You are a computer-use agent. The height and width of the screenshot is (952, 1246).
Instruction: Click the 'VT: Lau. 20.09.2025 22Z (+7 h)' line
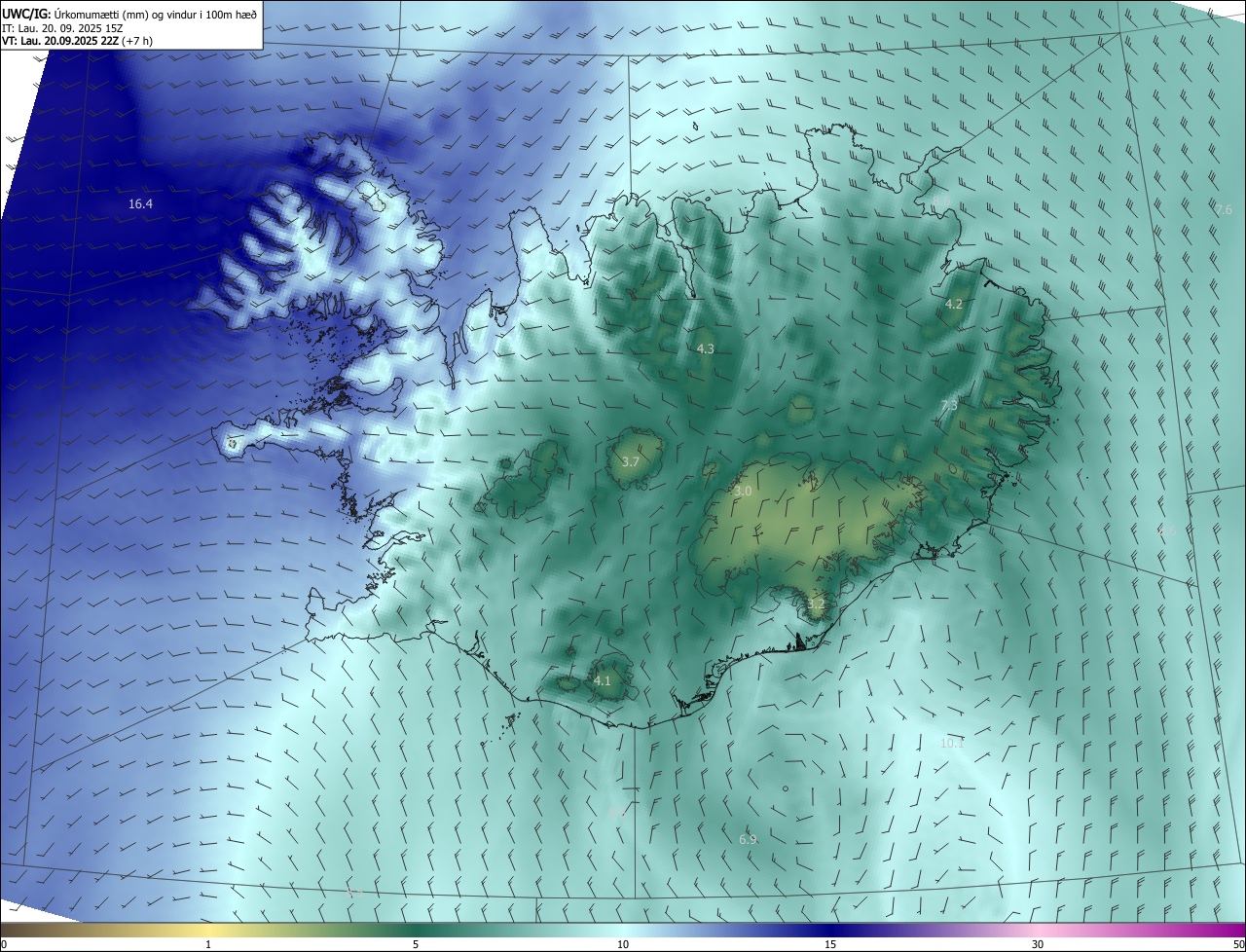click(x=77, y=41)
